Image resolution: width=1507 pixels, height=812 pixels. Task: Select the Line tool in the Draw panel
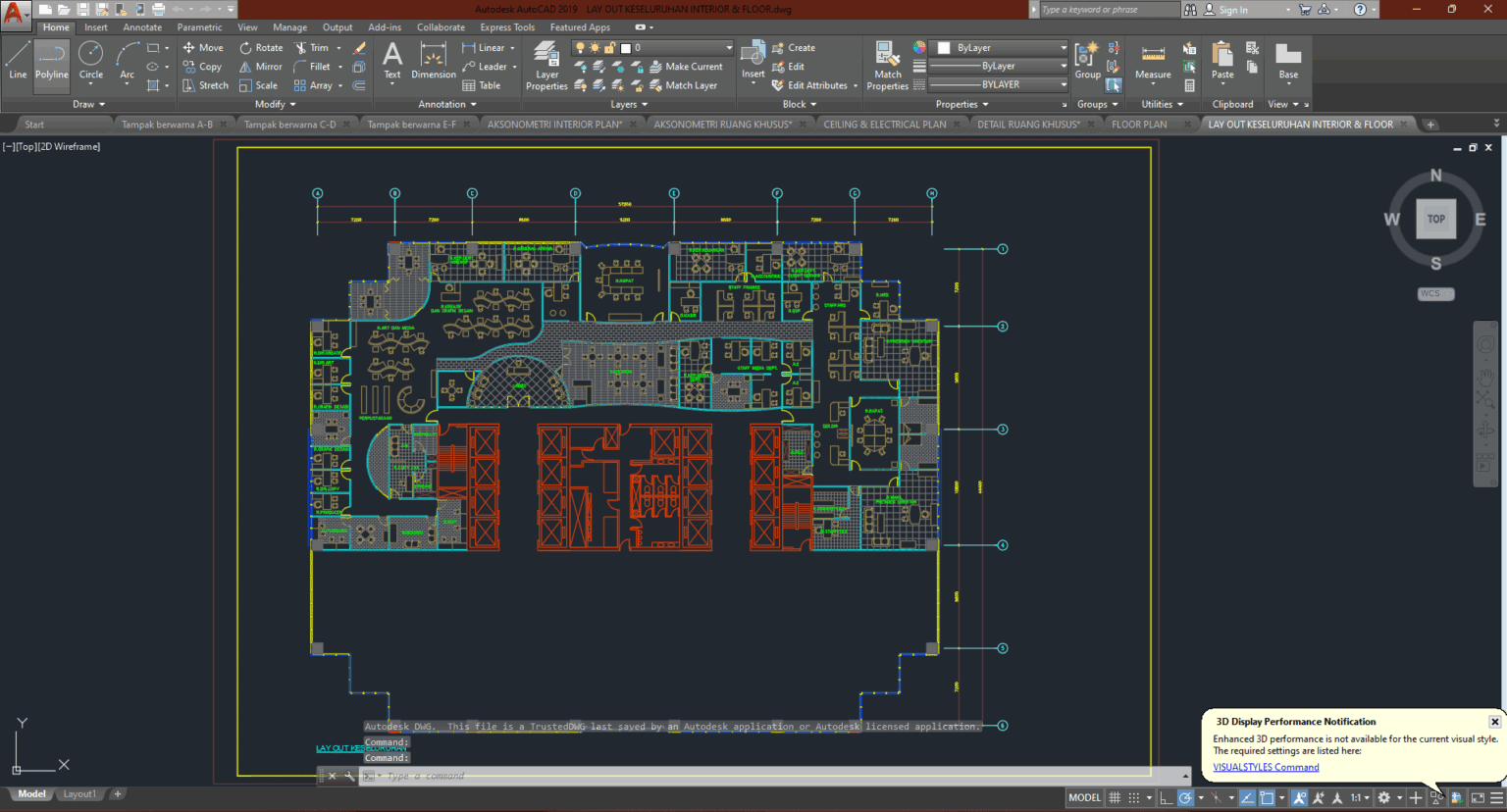click(17, 59)
